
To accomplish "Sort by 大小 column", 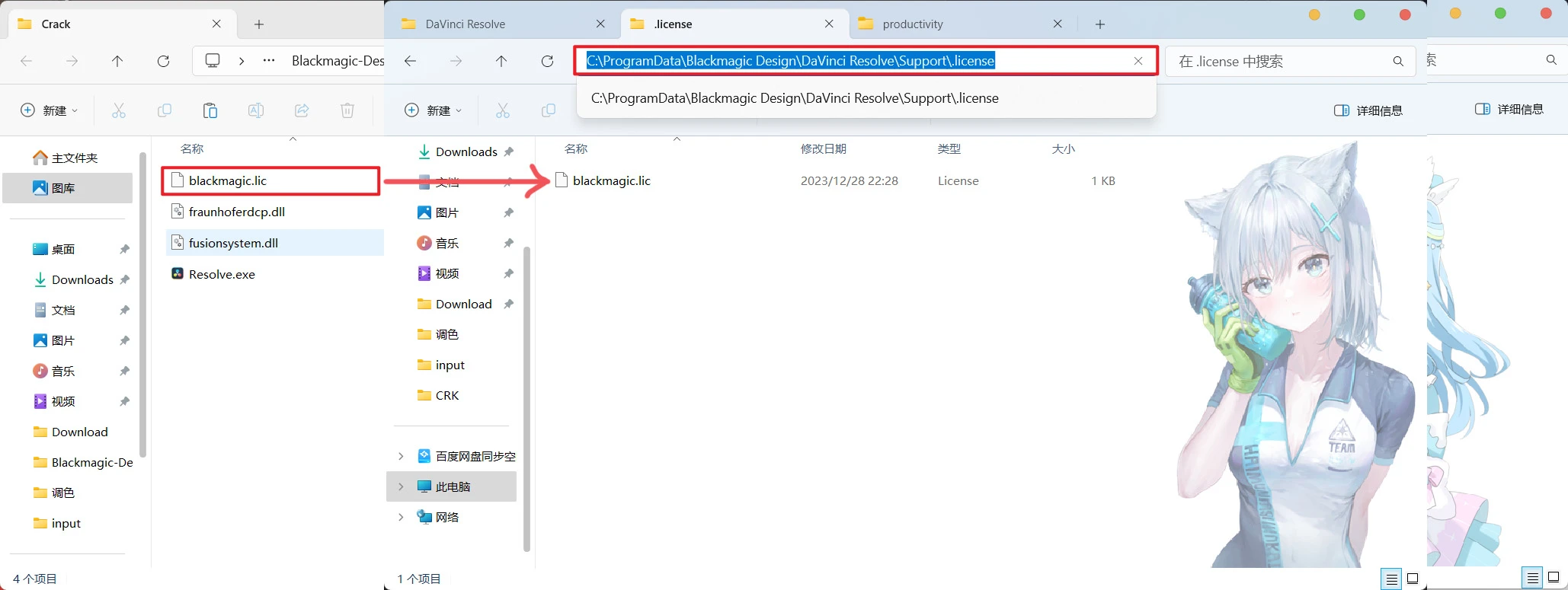I will coord(1063,148).
